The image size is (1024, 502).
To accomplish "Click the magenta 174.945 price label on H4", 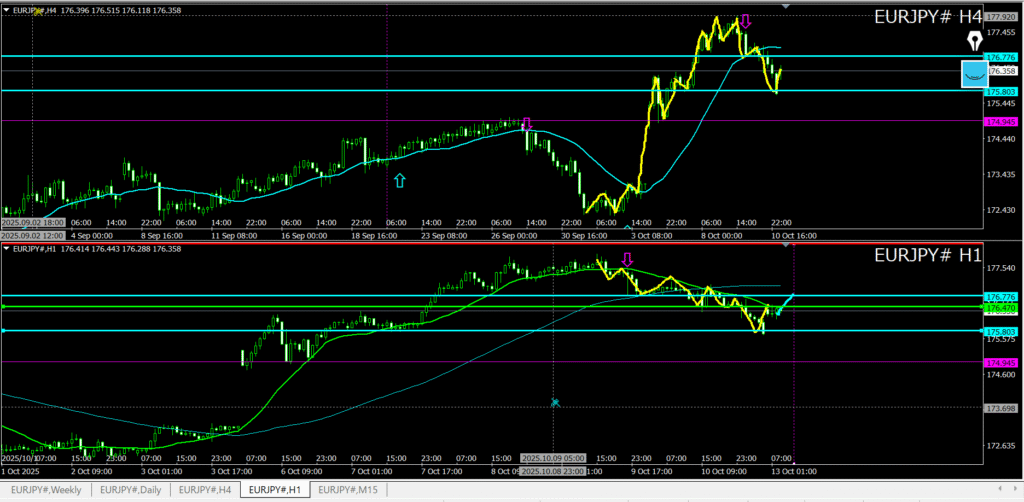I will [1000, 121].
